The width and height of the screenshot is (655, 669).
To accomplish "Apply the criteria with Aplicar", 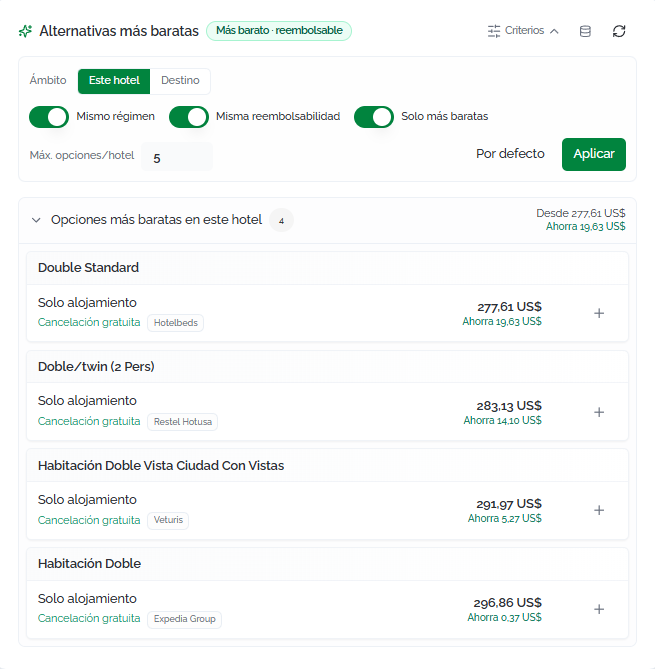I will coord(594,154).
